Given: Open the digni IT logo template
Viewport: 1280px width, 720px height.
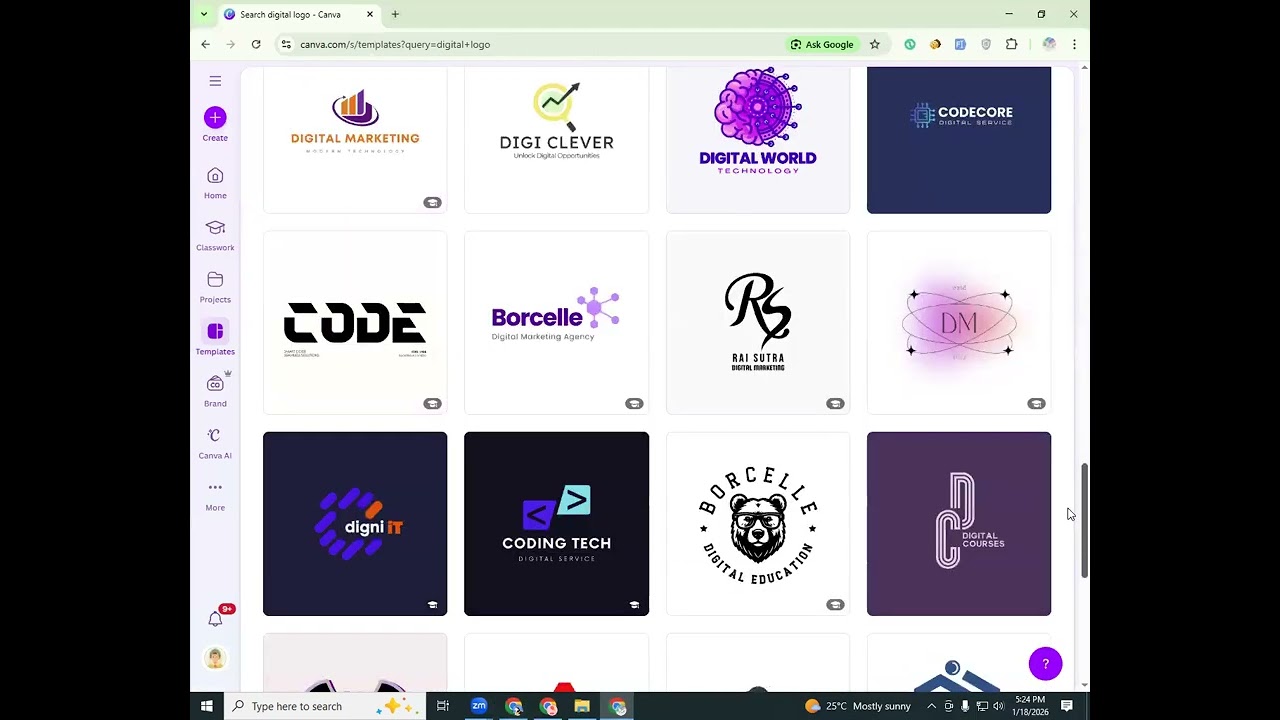Looking at the screenshot, I should 355,524.
